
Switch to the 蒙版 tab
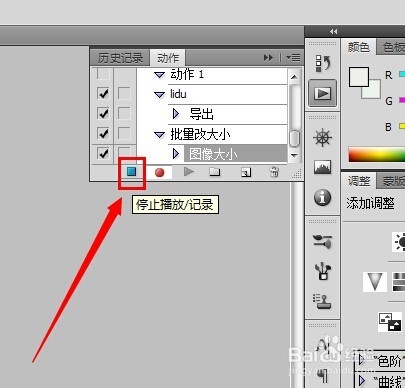(x=391, y=181)
